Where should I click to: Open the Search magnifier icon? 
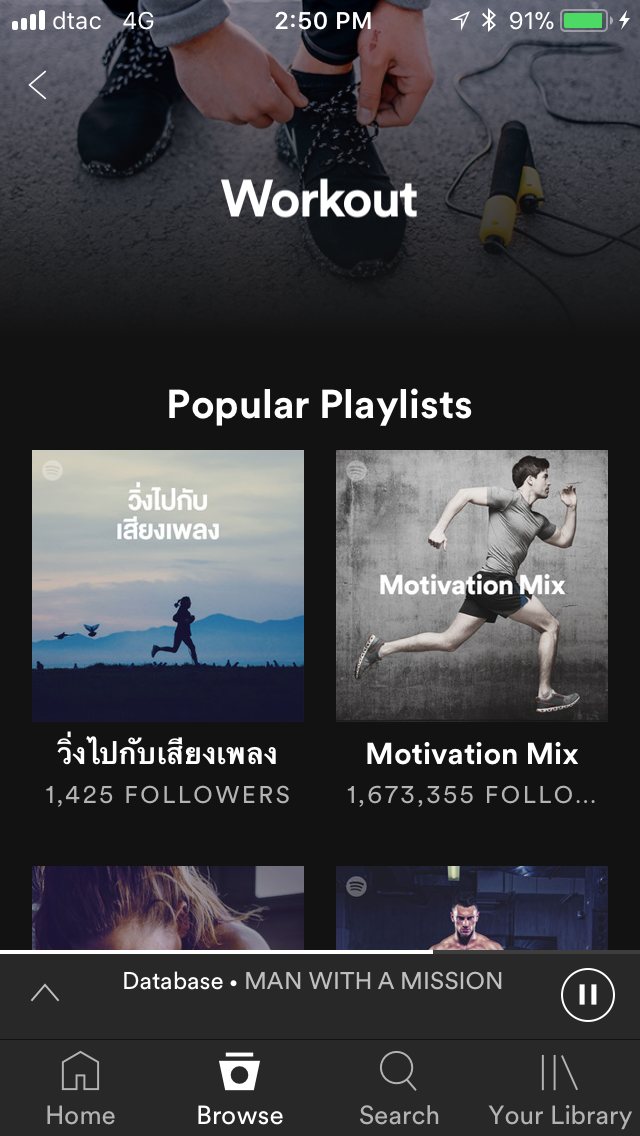point(399,1071)
